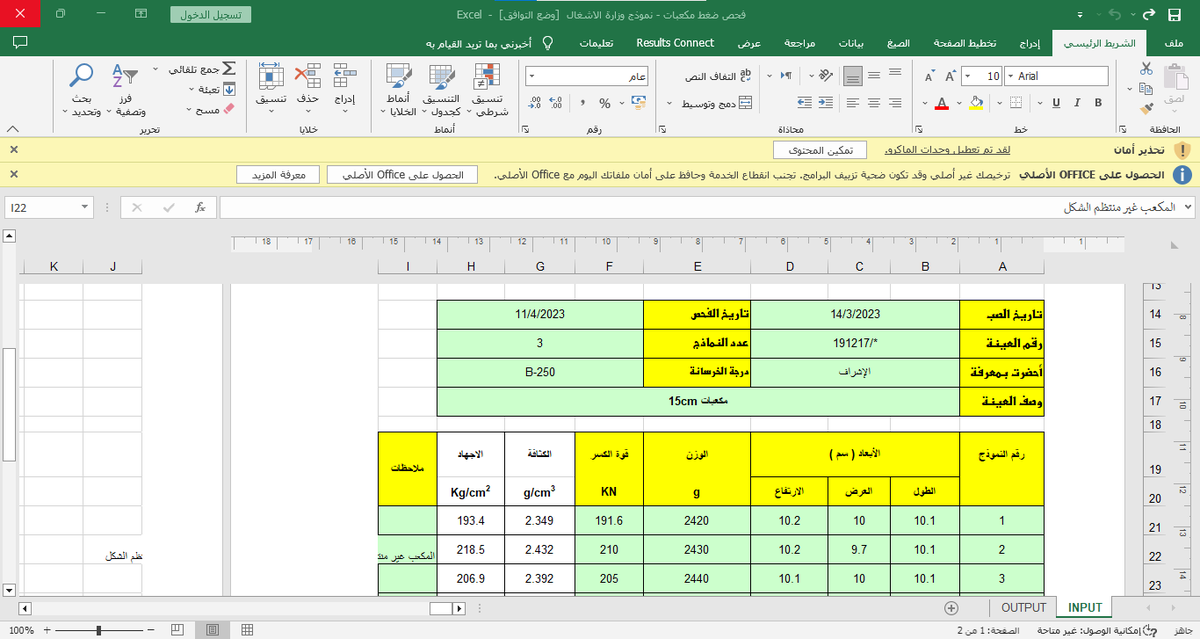Click the zoom slider handle
Image resolution: width=1200 pixels, height=639 pixels.
pyautogui.click(x=98, y=631)
